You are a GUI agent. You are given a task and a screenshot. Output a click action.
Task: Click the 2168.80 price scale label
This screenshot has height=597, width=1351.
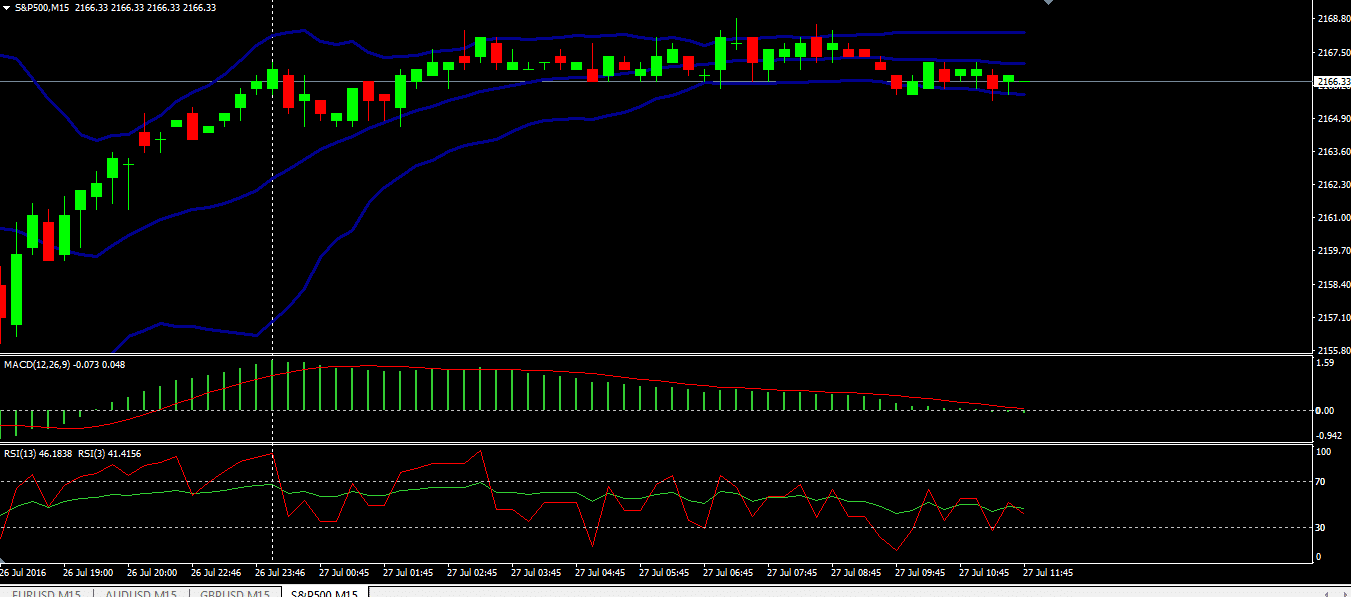[x=1332, y=19]
